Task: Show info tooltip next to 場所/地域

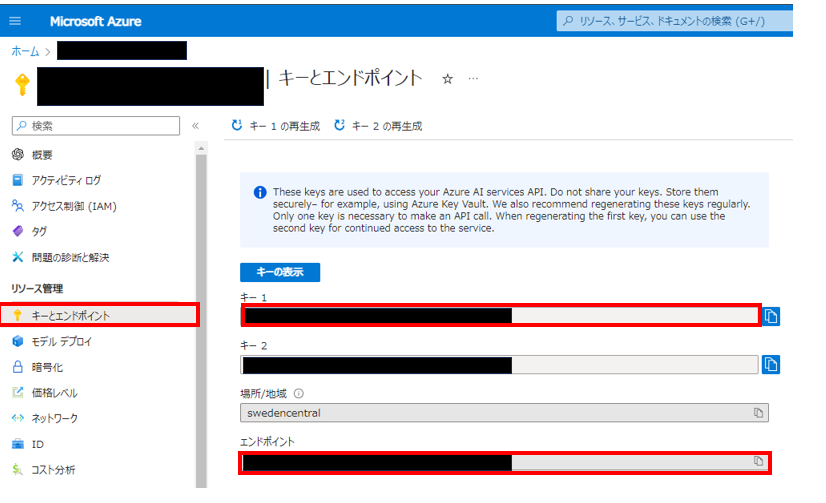Action: pyautogui.click(x=299, y=393)
